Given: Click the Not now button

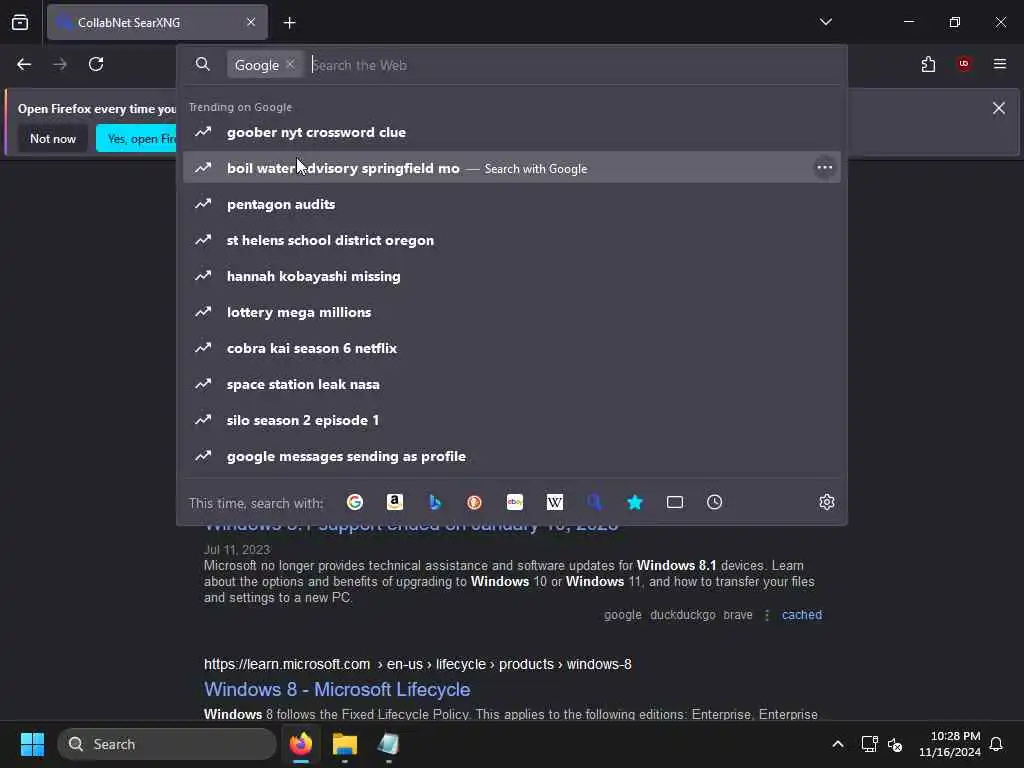Looking at the screenshot, I should point(53,138).
